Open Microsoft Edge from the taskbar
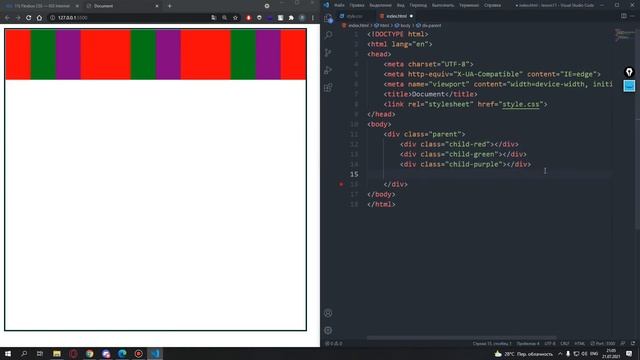640x360 pixels. point(122,354)
